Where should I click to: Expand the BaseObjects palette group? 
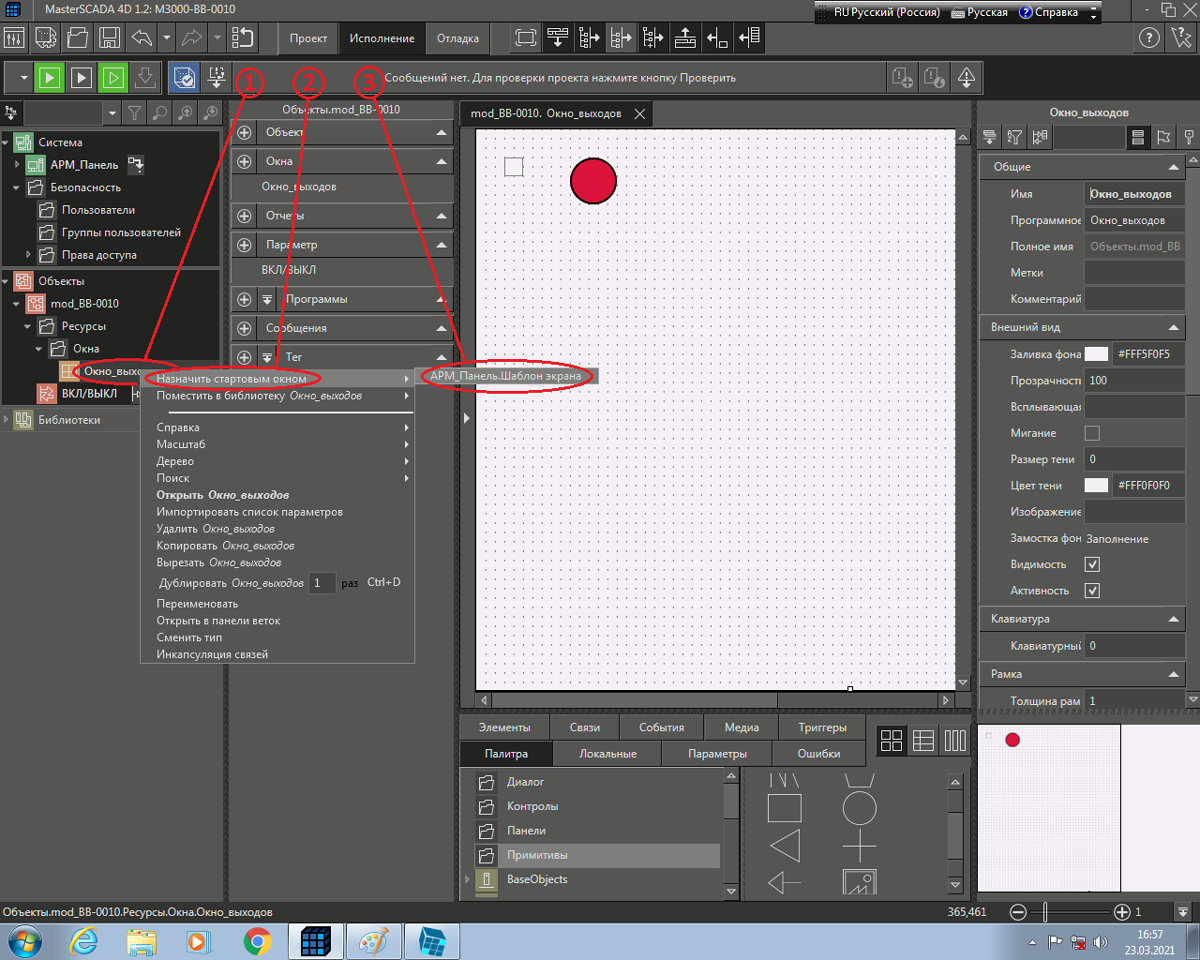click(467, 880)
